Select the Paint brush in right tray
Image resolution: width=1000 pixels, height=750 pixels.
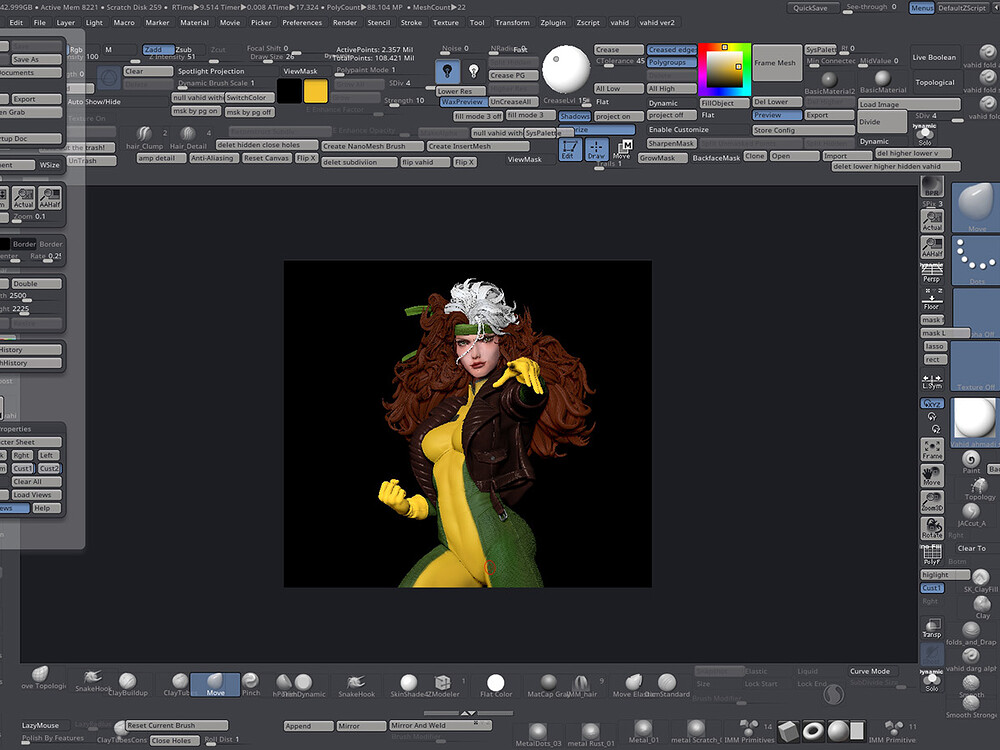pyautogui.click(x=971, y=462)
